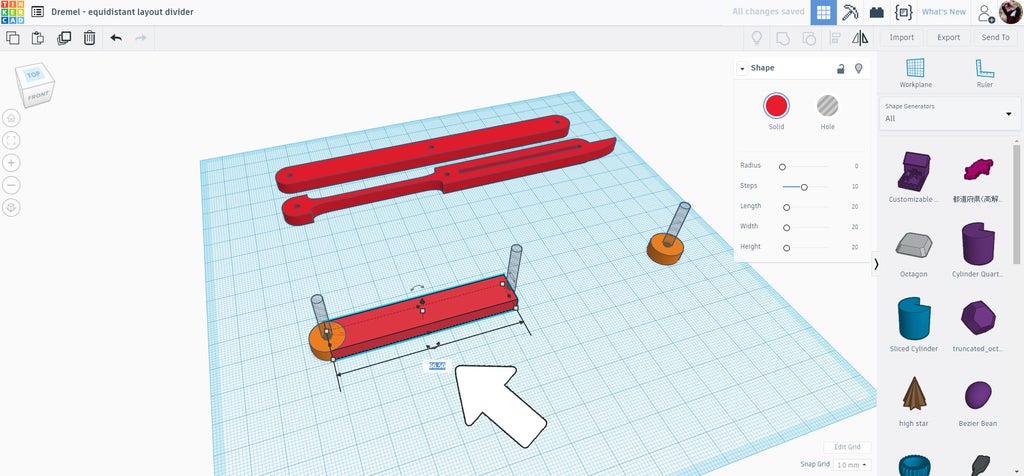Hide the selected shape with bulb toggle

pos(859,68)
